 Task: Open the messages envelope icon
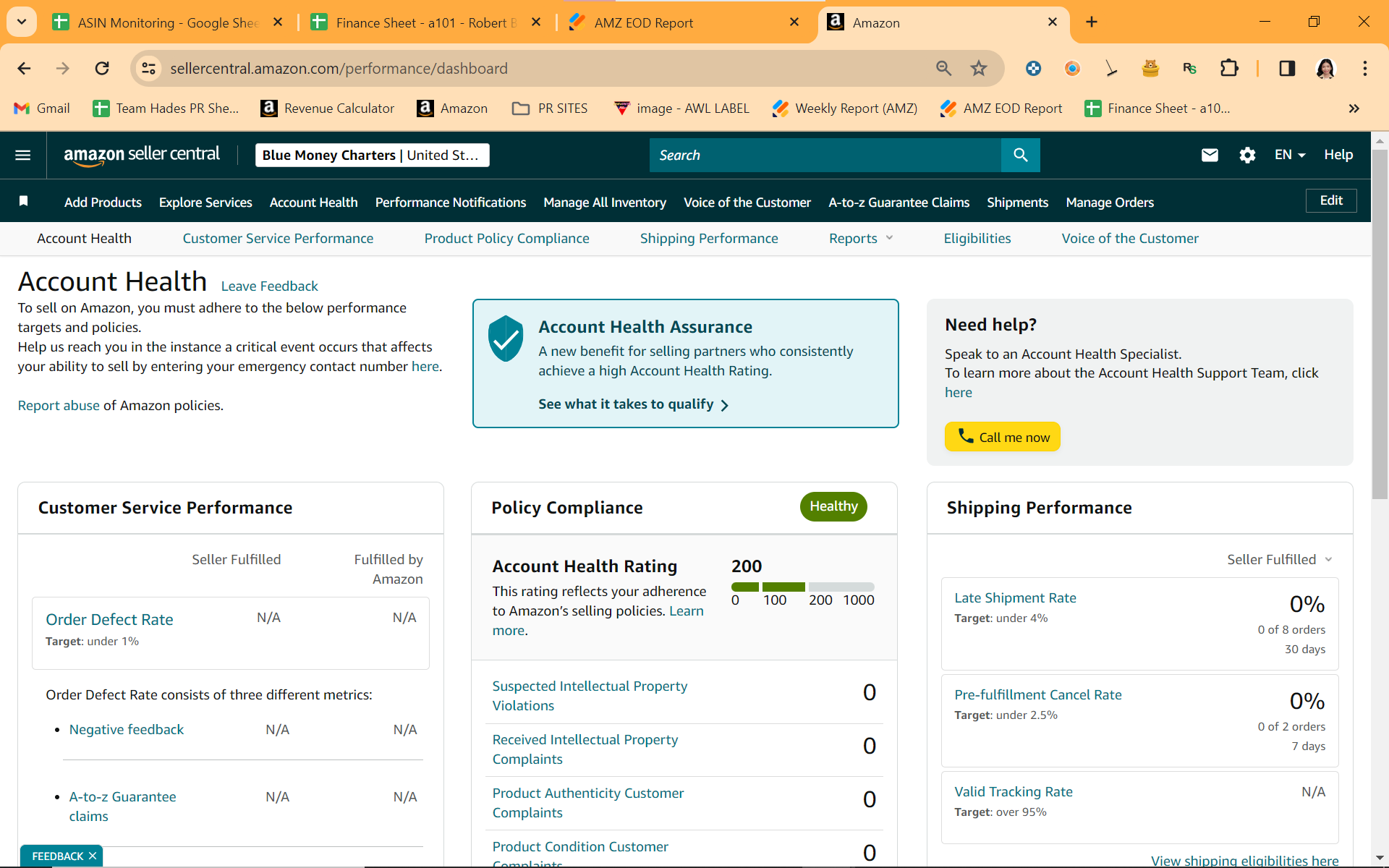pos(1210,155)
